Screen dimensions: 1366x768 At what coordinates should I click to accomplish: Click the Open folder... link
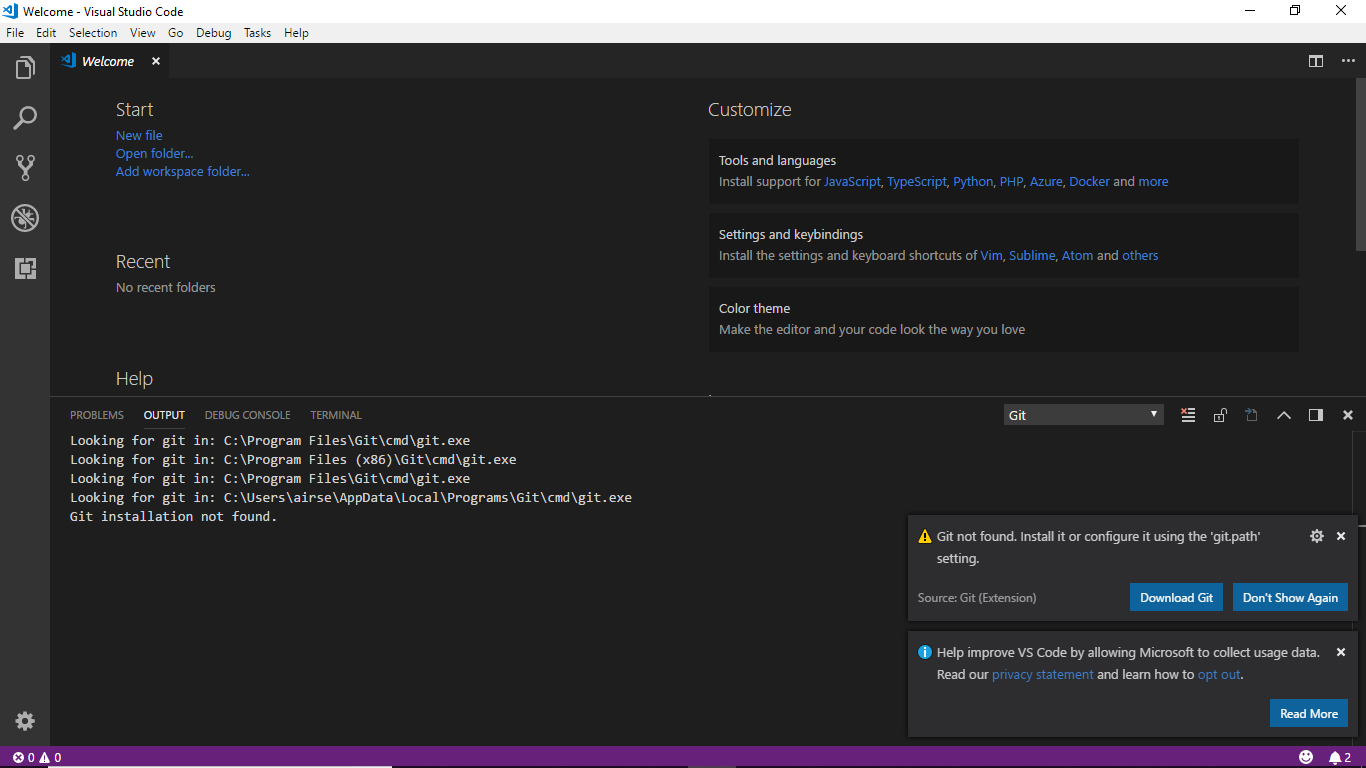[x=155, y=153]
